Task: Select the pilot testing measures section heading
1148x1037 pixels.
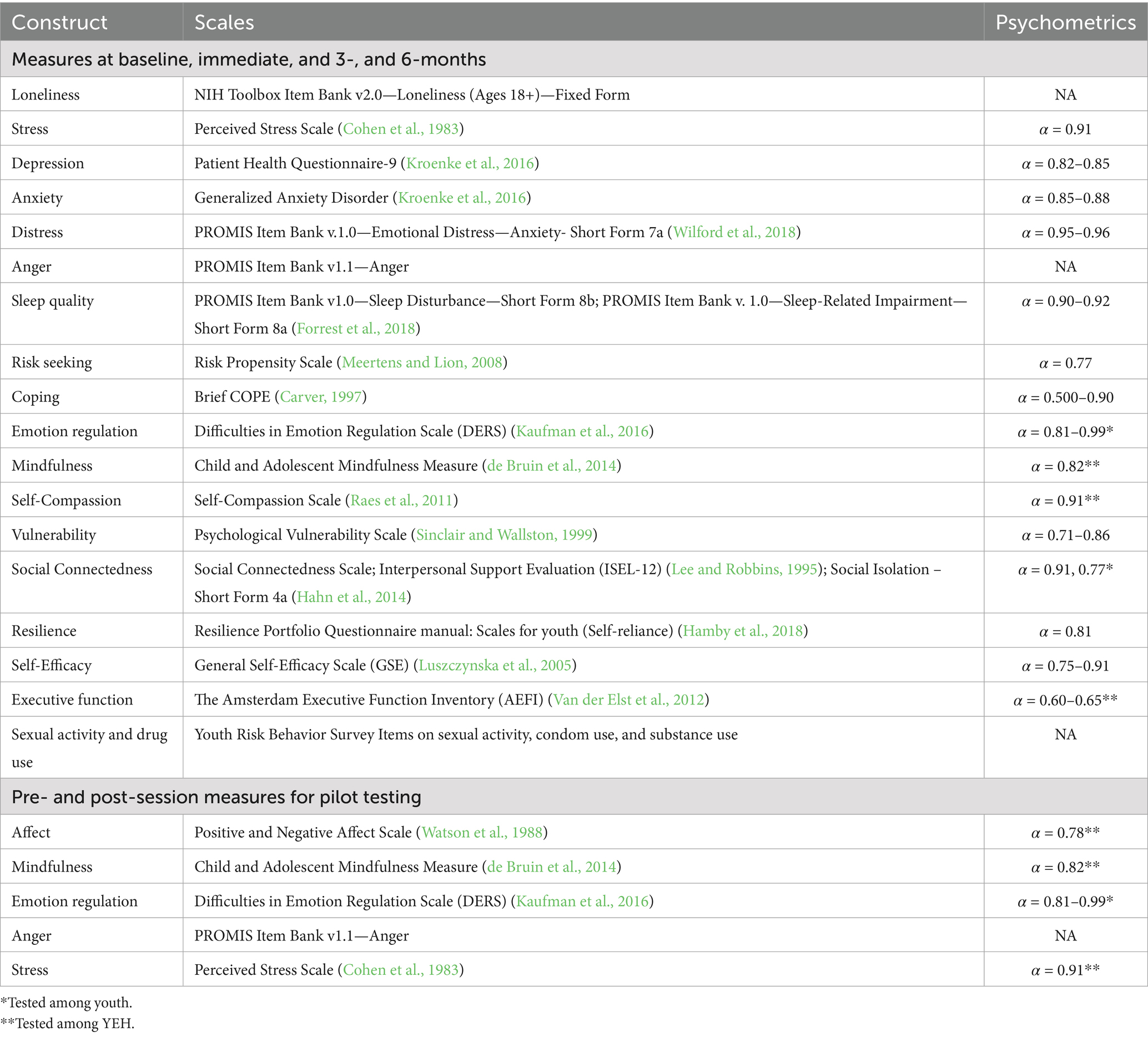Action: coord(216,797)
